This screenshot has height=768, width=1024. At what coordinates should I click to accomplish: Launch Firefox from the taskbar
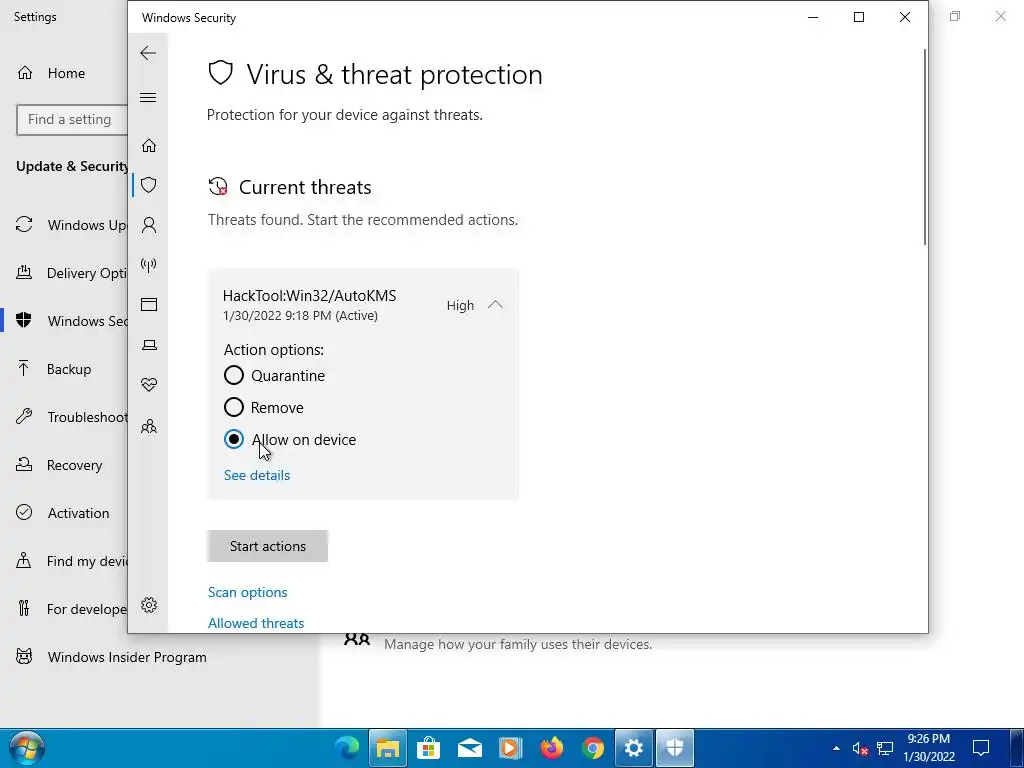[x=552, y=748]
